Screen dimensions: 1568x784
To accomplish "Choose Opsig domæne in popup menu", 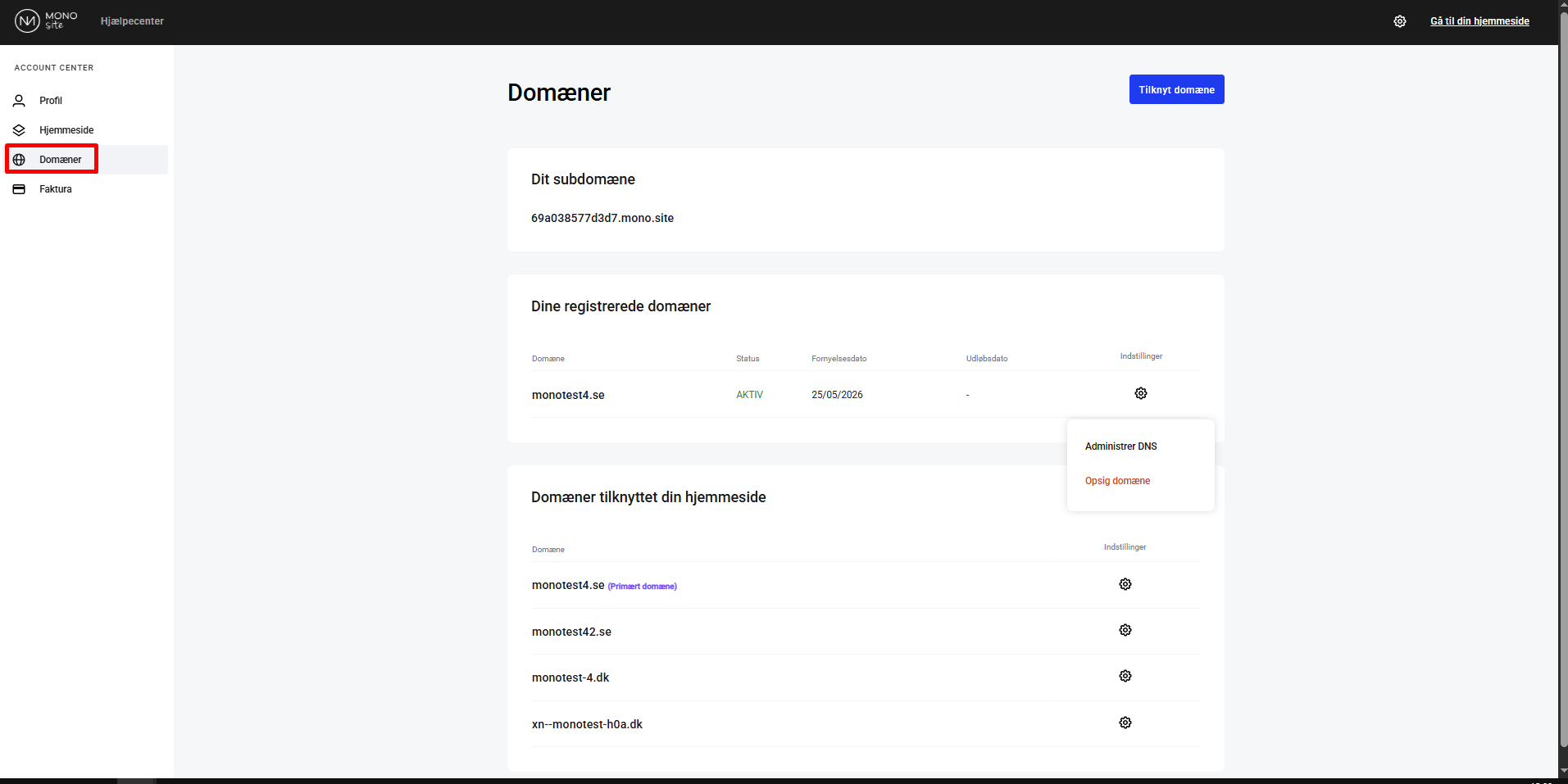I will (1117, 481).
